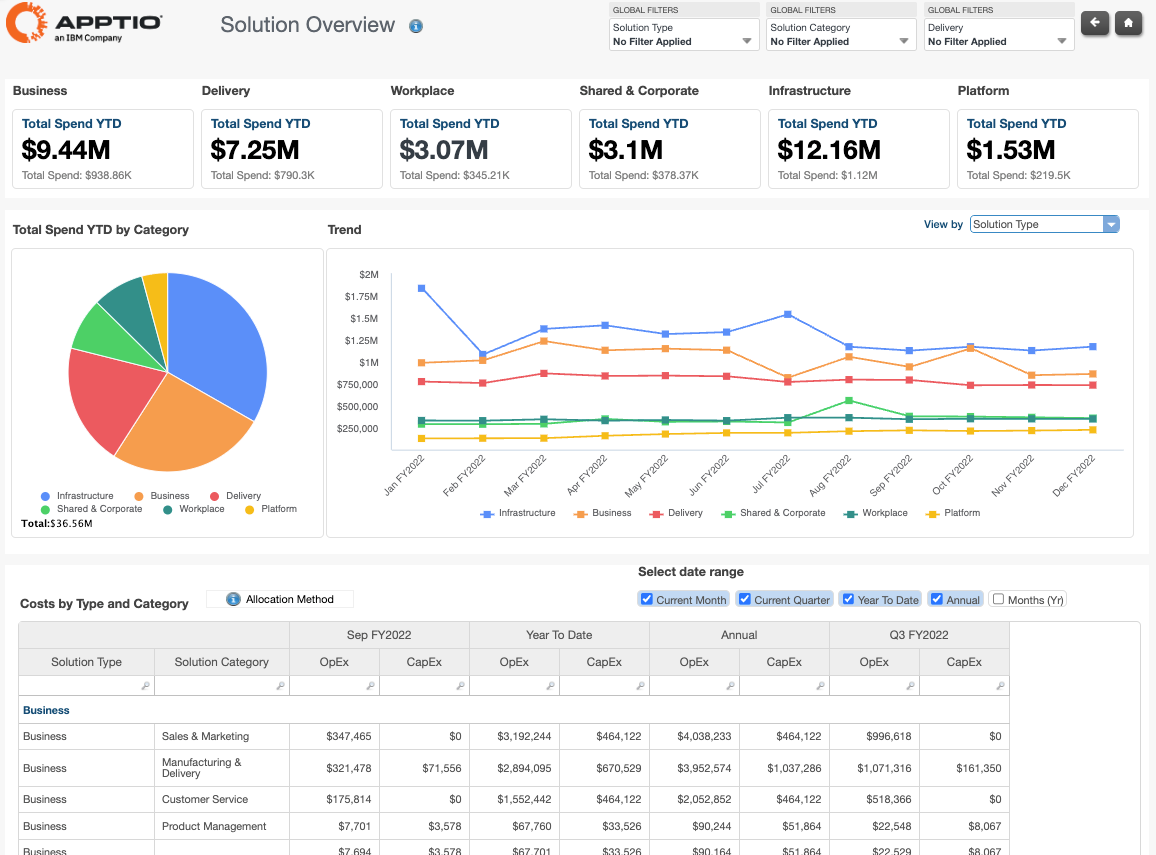1156x855 pixels.
Task: Click the Allocation Method info icon
Action: click(233, 599)
